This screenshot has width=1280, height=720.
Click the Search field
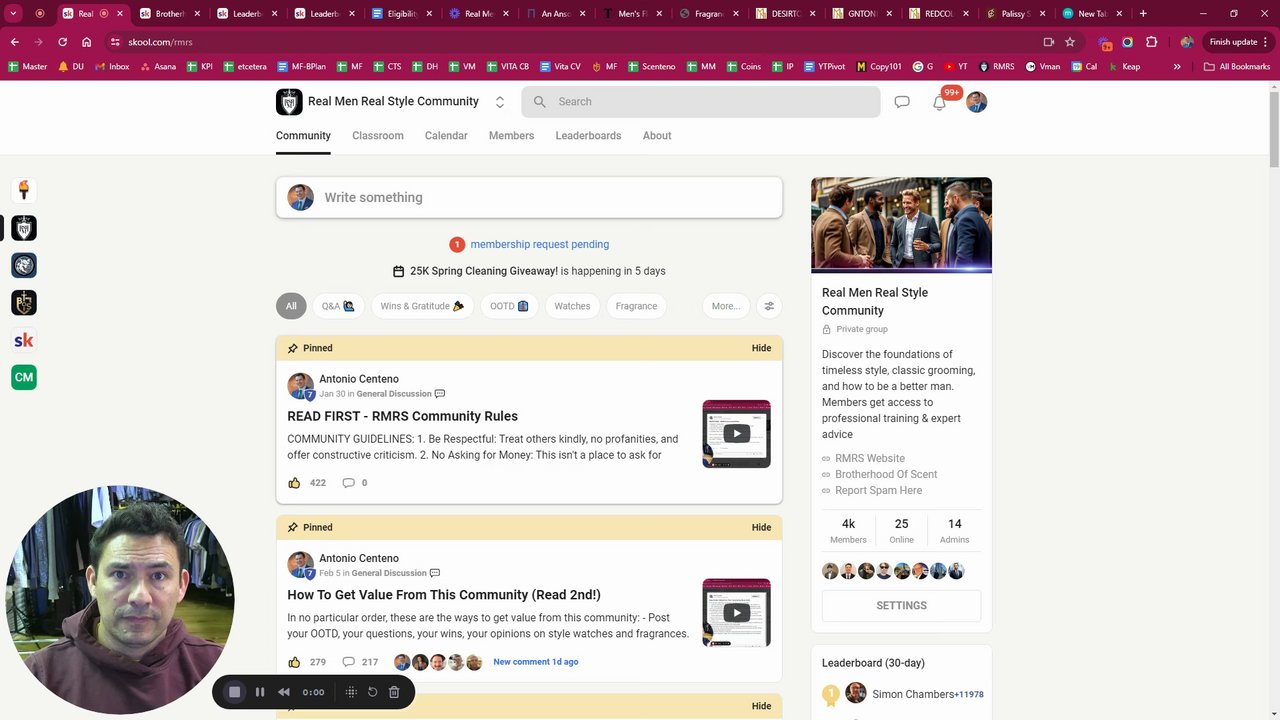[700, 102]
